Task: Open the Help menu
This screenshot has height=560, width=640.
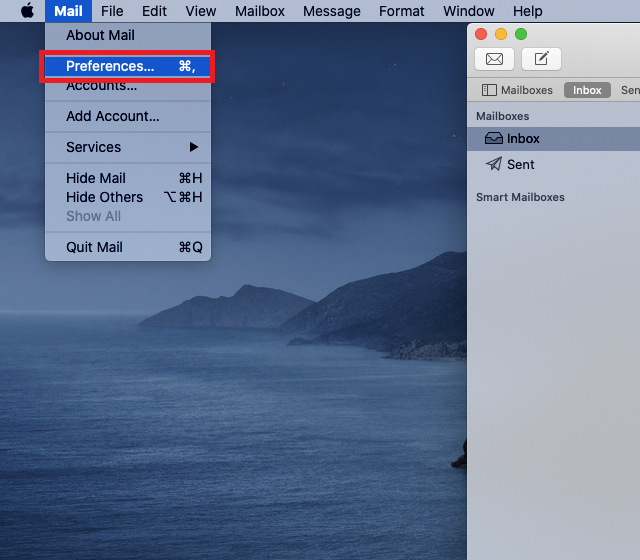Action: click(x=527, y=11)
